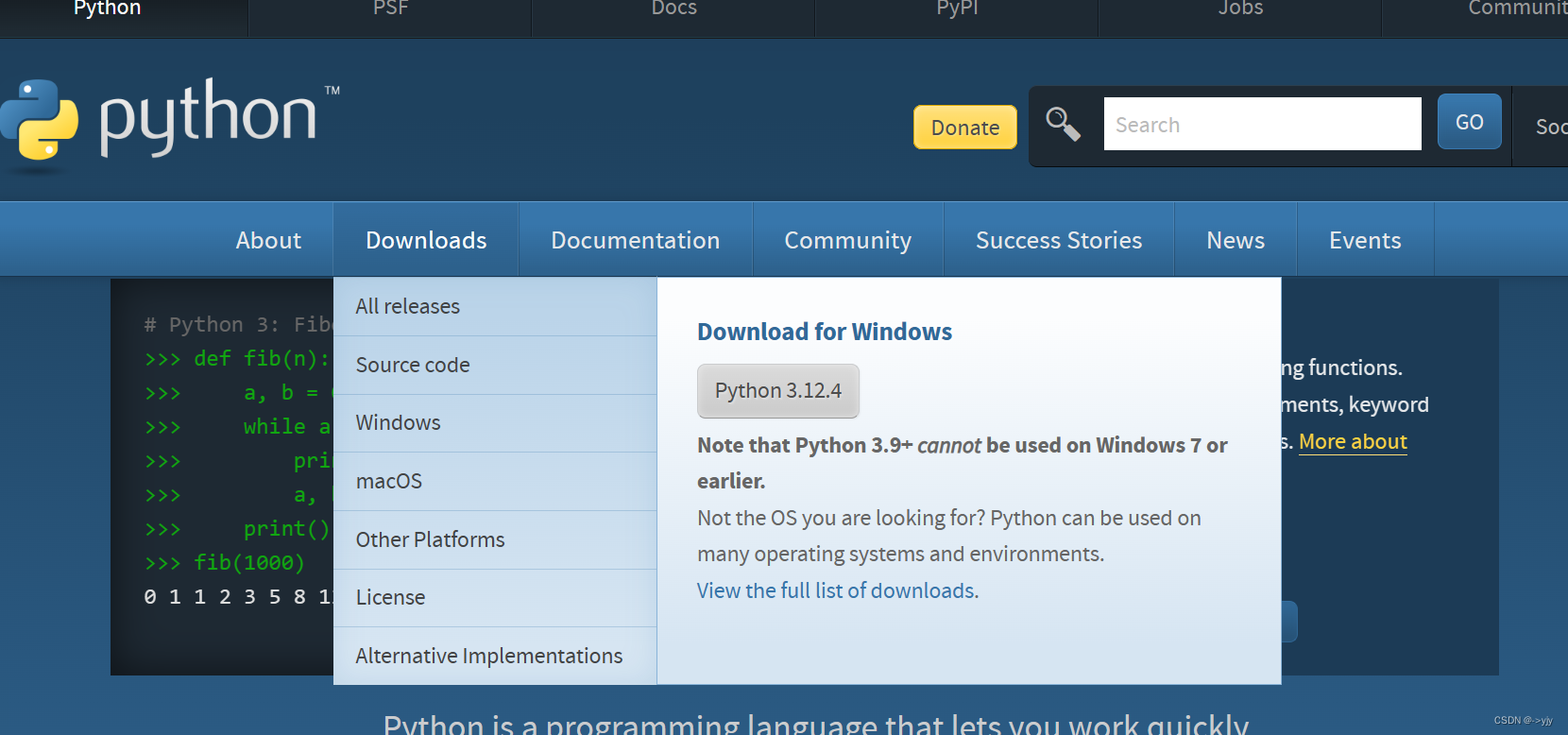Open the Events menu
The height and width of the screenshot is (735, 1568).
1365,240
